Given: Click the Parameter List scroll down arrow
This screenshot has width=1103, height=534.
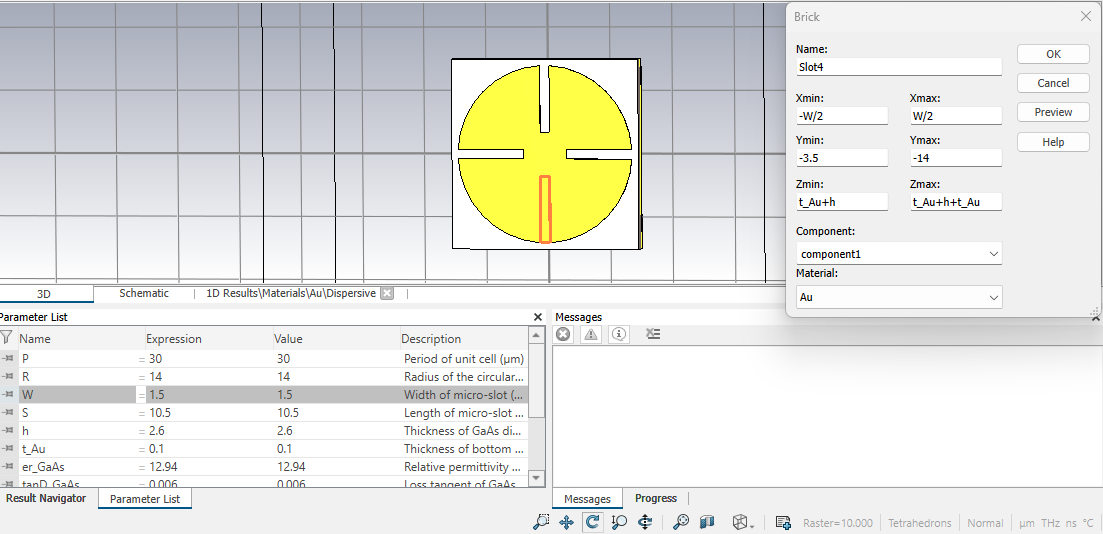Looking at the screenshot, I should point(537,478).
